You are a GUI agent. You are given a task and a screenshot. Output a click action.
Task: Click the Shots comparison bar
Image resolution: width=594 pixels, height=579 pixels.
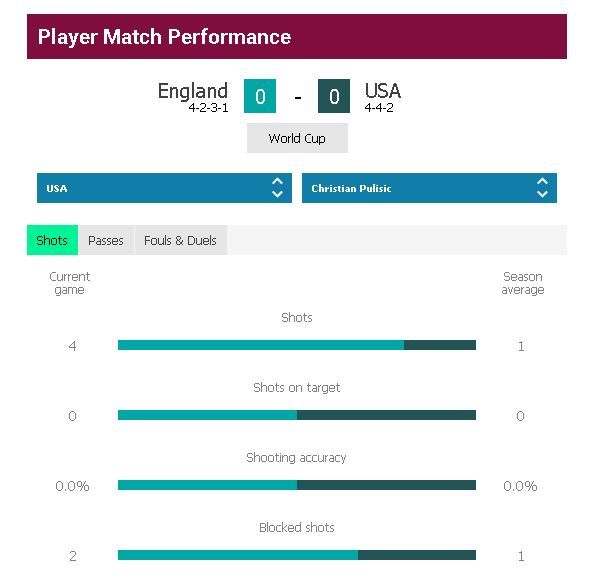297,345
